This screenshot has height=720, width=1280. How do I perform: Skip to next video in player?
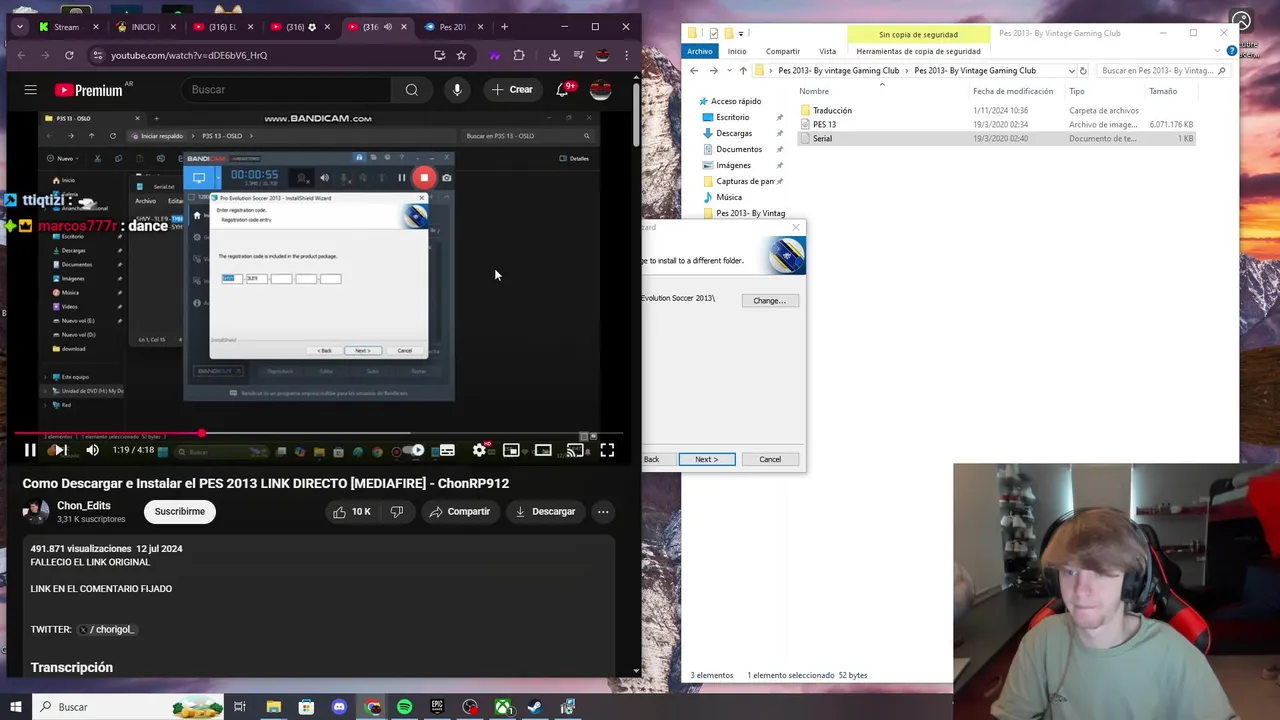(60, 450)
